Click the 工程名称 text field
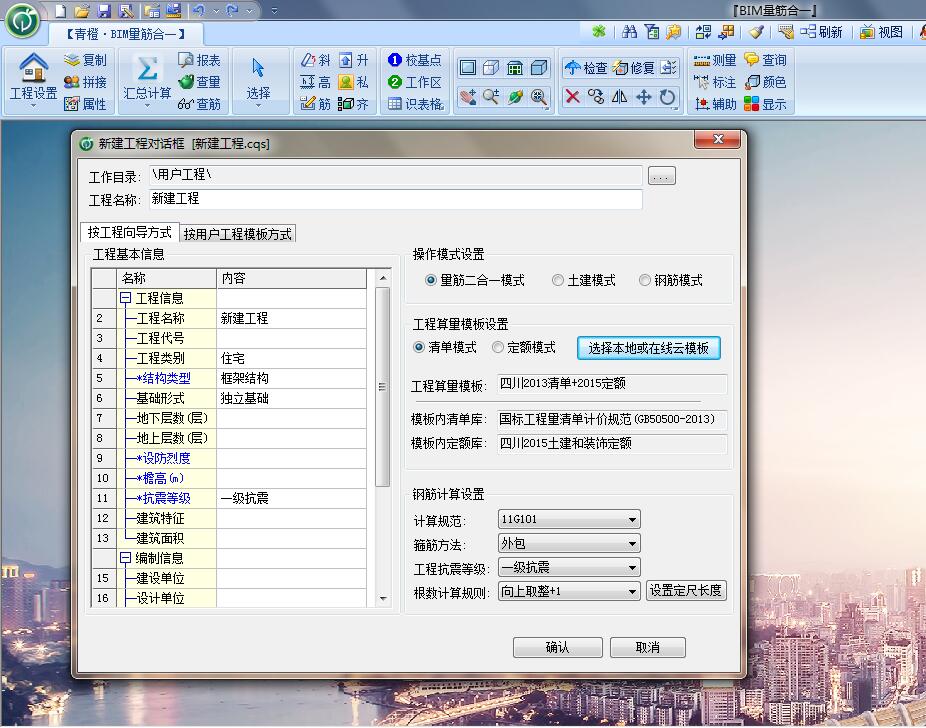926x728 pixels. [x=395, y=200]
